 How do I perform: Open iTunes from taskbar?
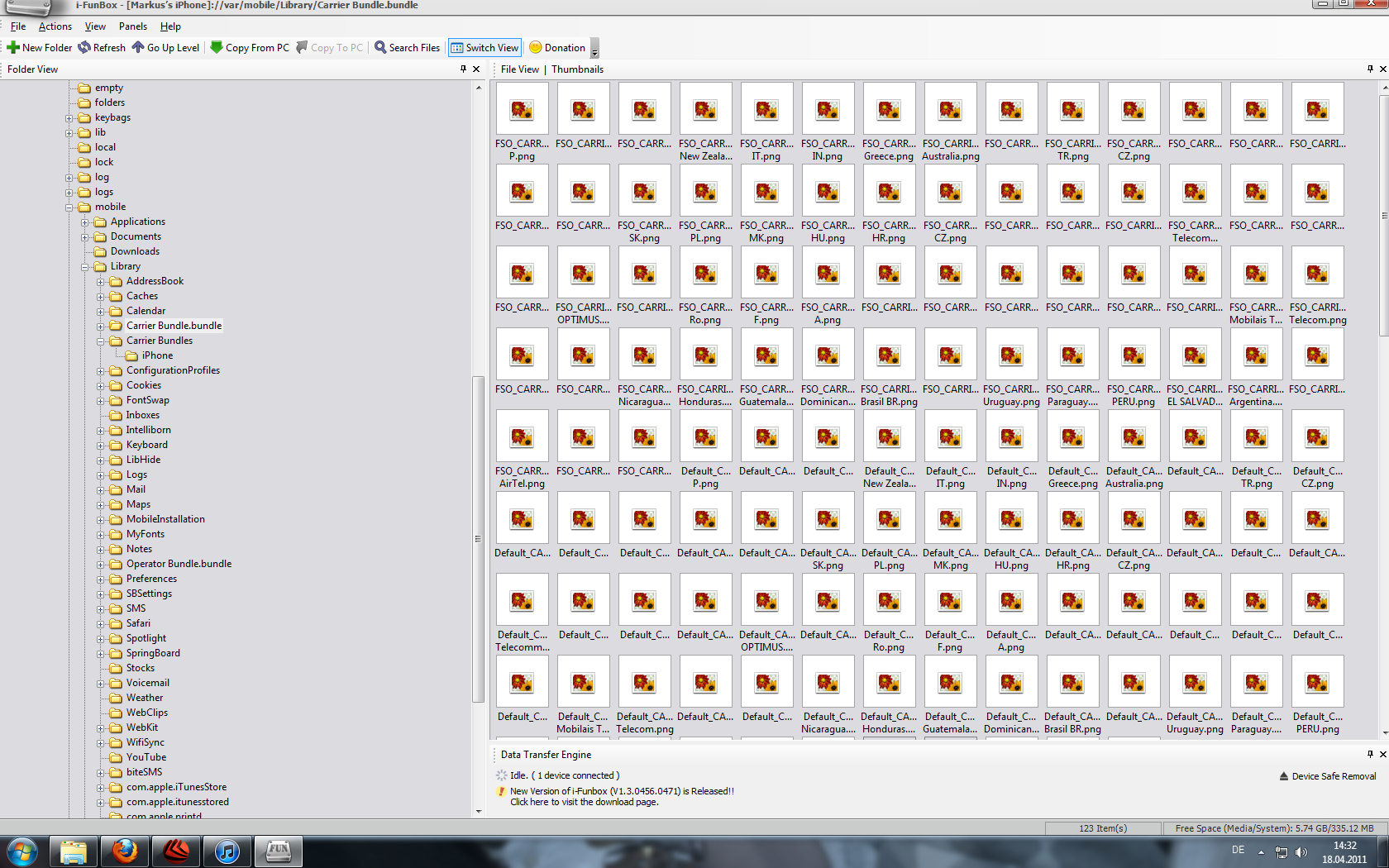(x=227, y=851)
